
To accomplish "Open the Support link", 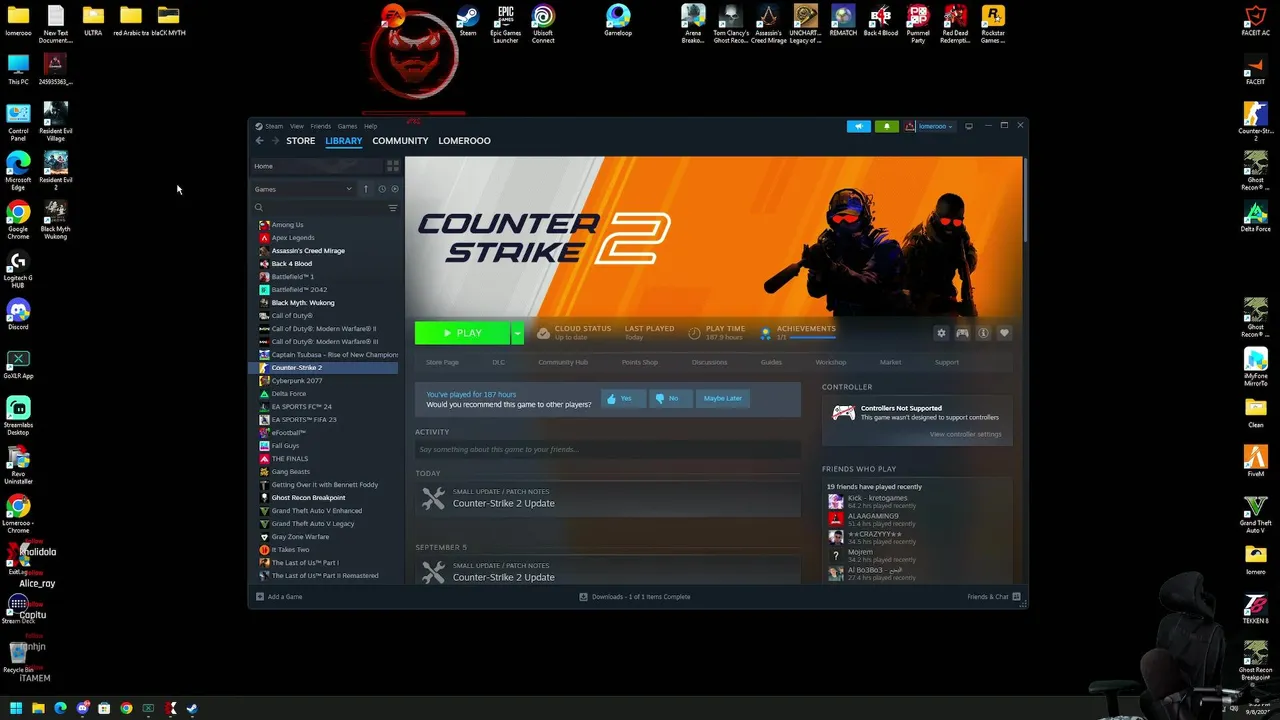I will (x=946, y=362).
